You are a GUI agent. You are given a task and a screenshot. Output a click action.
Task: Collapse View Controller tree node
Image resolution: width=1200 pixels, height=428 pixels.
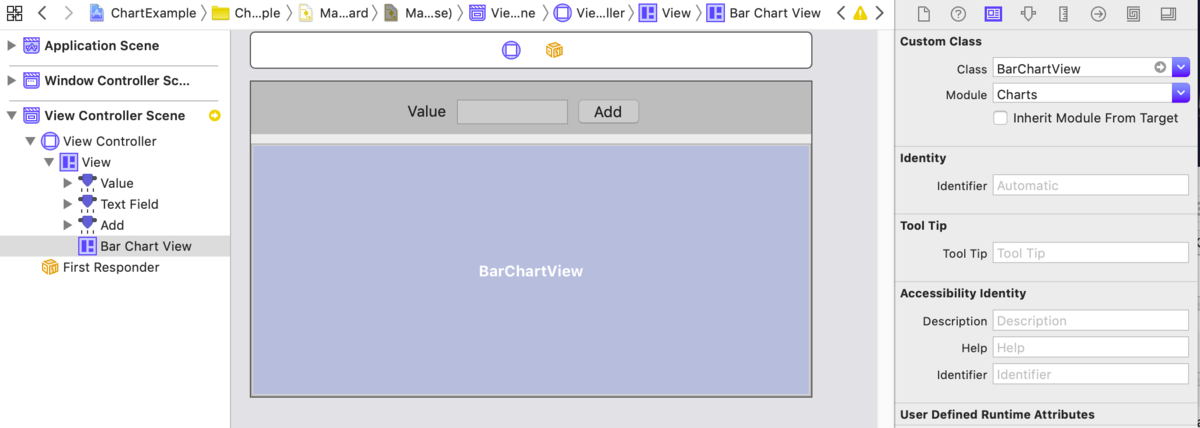[x=30, y=141]
